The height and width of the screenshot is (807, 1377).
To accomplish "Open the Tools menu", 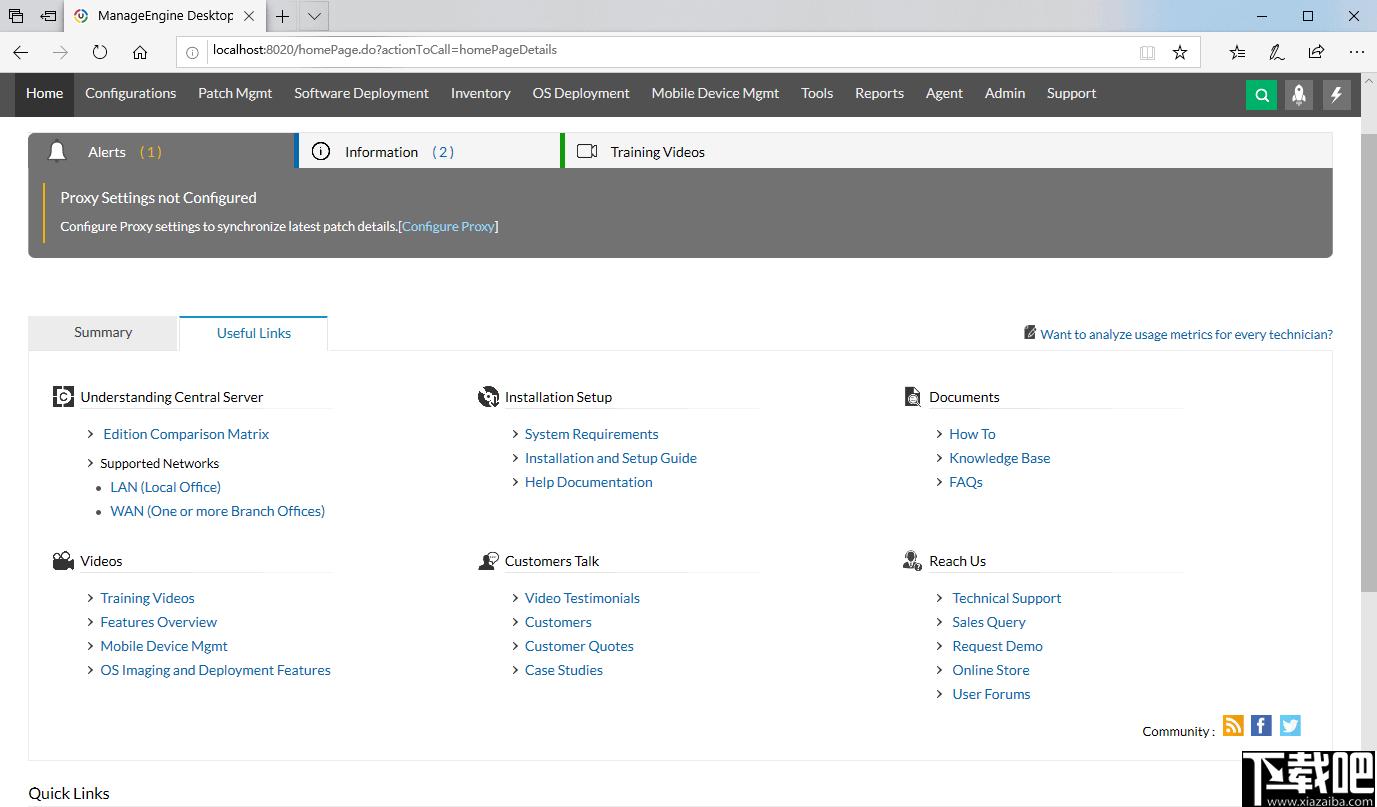I will coord(817,93).
